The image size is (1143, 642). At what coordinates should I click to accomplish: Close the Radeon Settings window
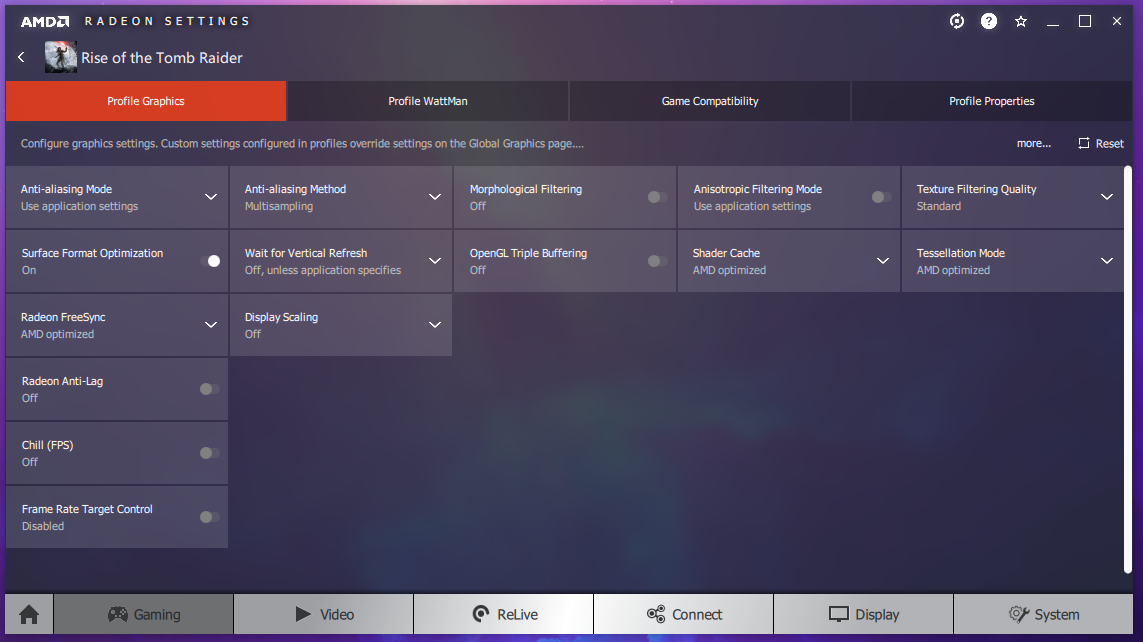(x=1117, y=21)
